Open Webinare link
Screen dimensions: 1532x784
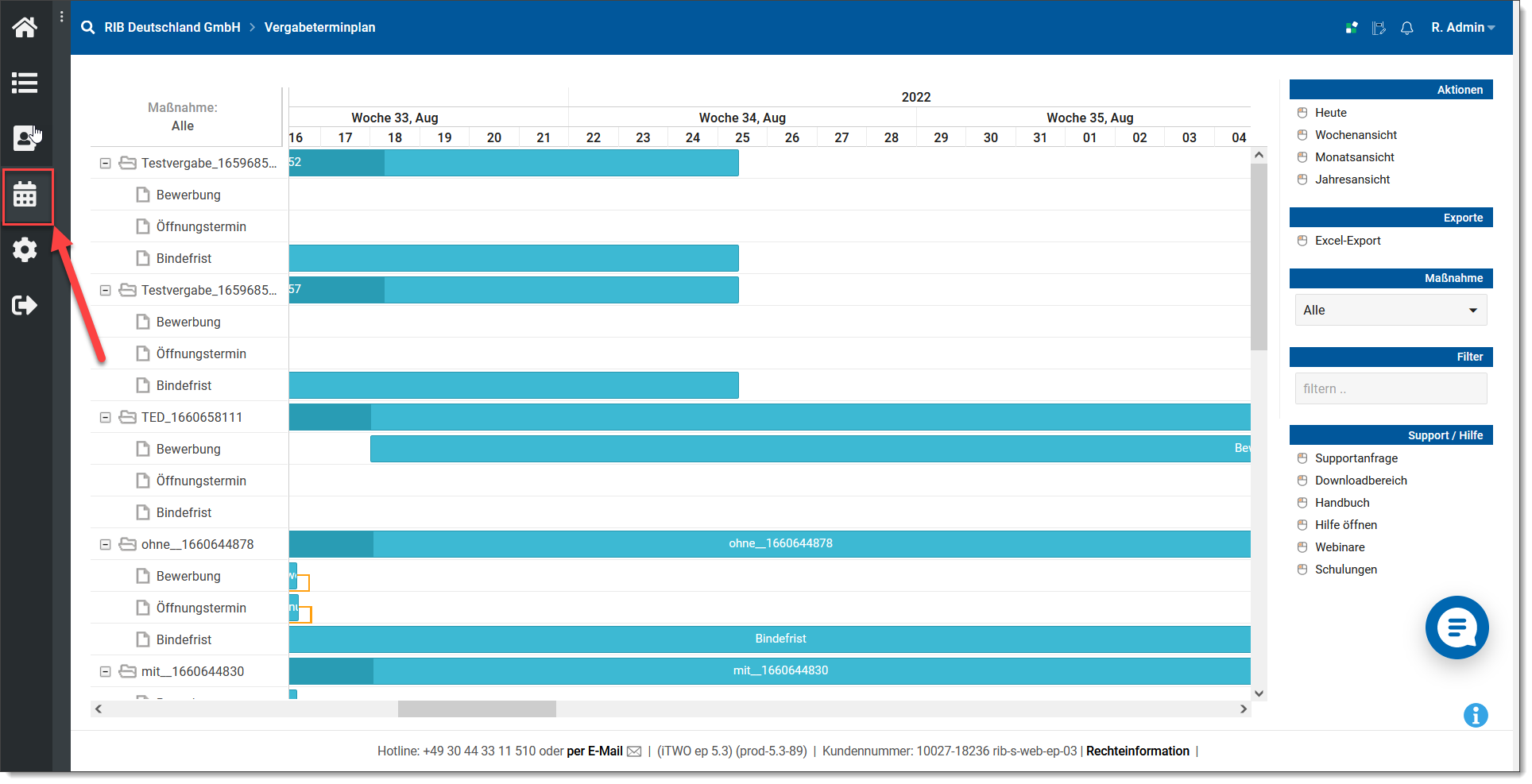coord(1340,547)
